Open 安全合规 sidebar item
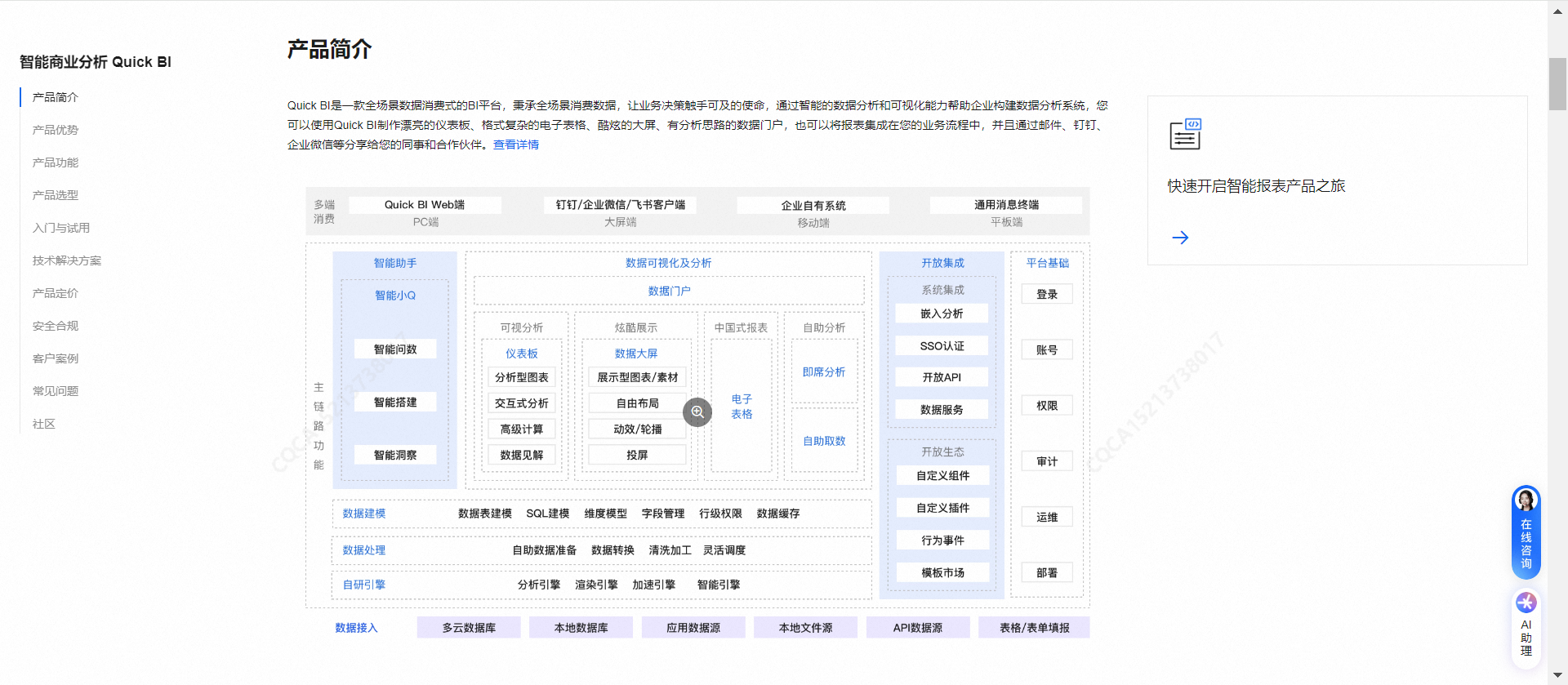The width and height of the screenshot is (1568, 685). point(56,326)
